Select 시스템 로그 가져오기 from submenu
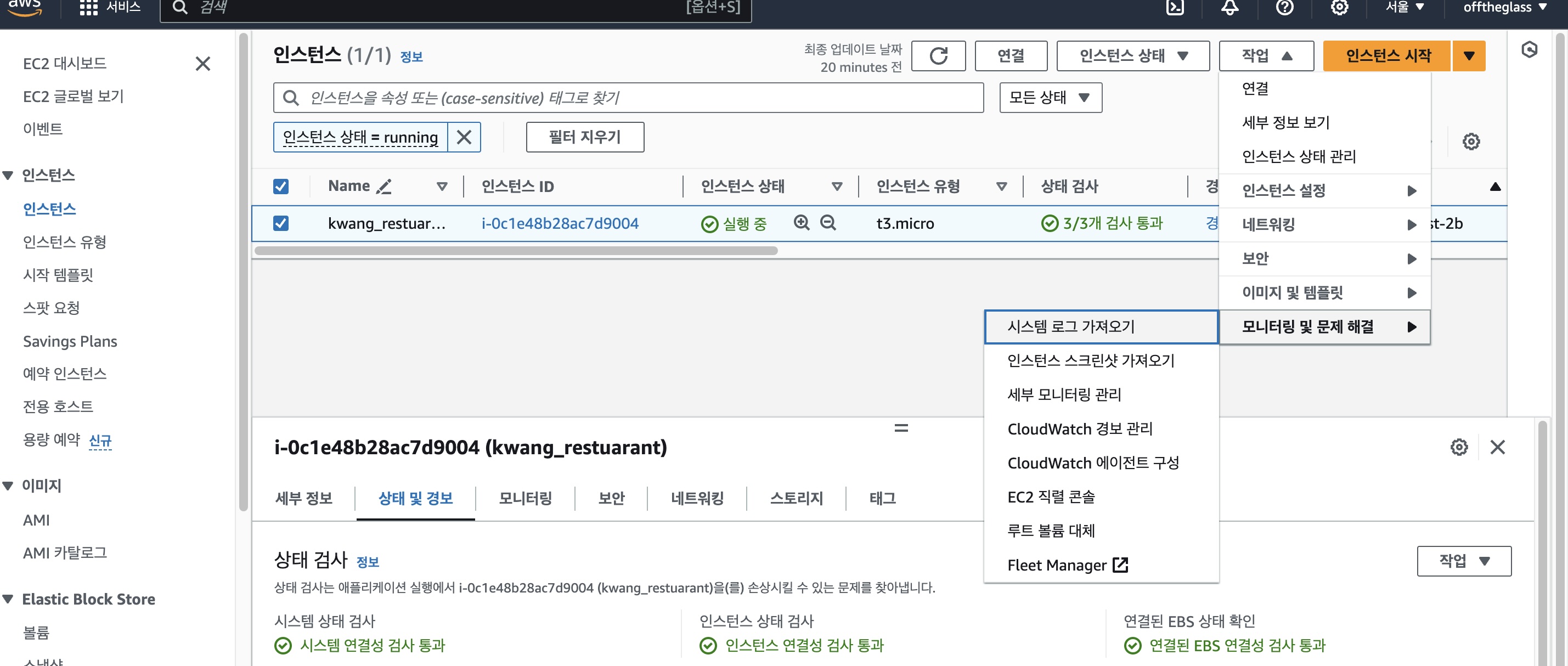This screenshot has width=1568, height=666. click(x=1071, y=327)
